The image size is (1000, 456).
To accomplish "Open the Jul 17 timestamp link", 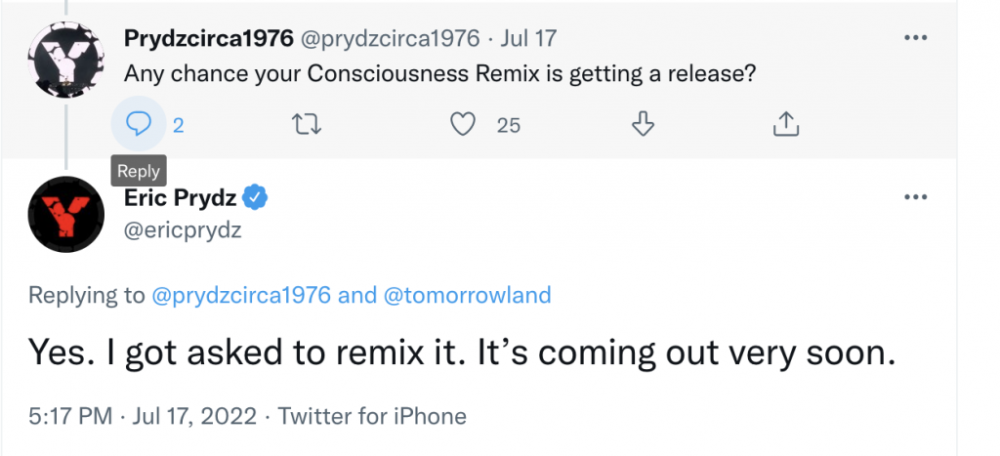I will coord(528,38).
